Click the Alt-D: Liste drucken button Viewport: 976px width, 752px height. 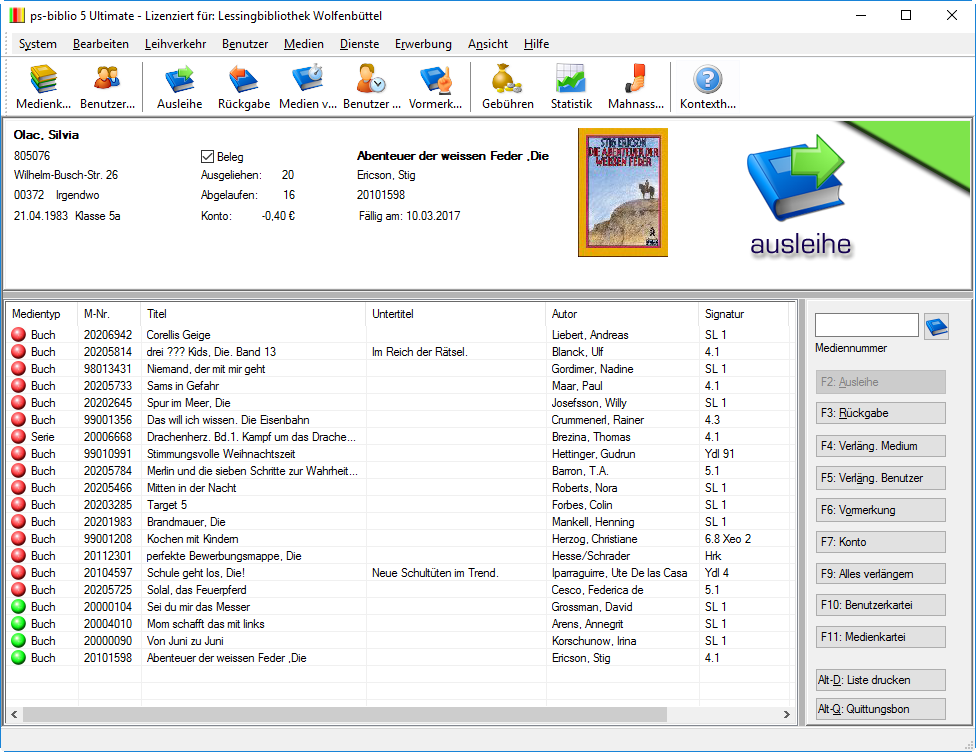(x=880, y=679)
